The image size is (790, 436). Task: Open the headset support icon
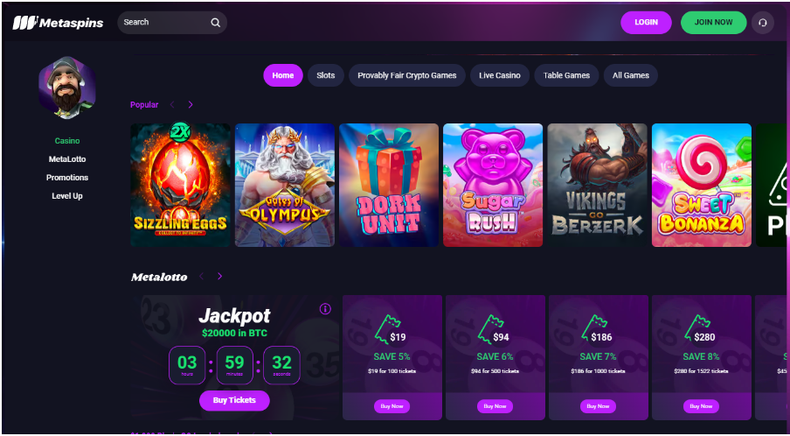[762, 23]
